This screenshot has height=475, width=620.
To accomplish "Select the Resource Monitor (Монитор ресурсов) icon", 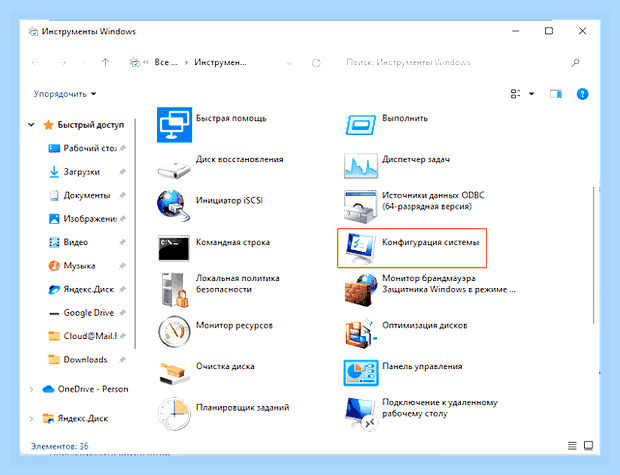I will point(174,331).
